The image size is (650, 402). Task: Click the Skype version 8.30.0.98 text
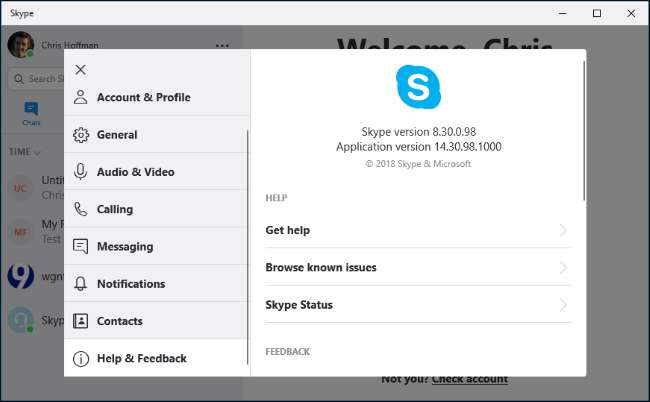pyautogui.click(x=418, y=132)
